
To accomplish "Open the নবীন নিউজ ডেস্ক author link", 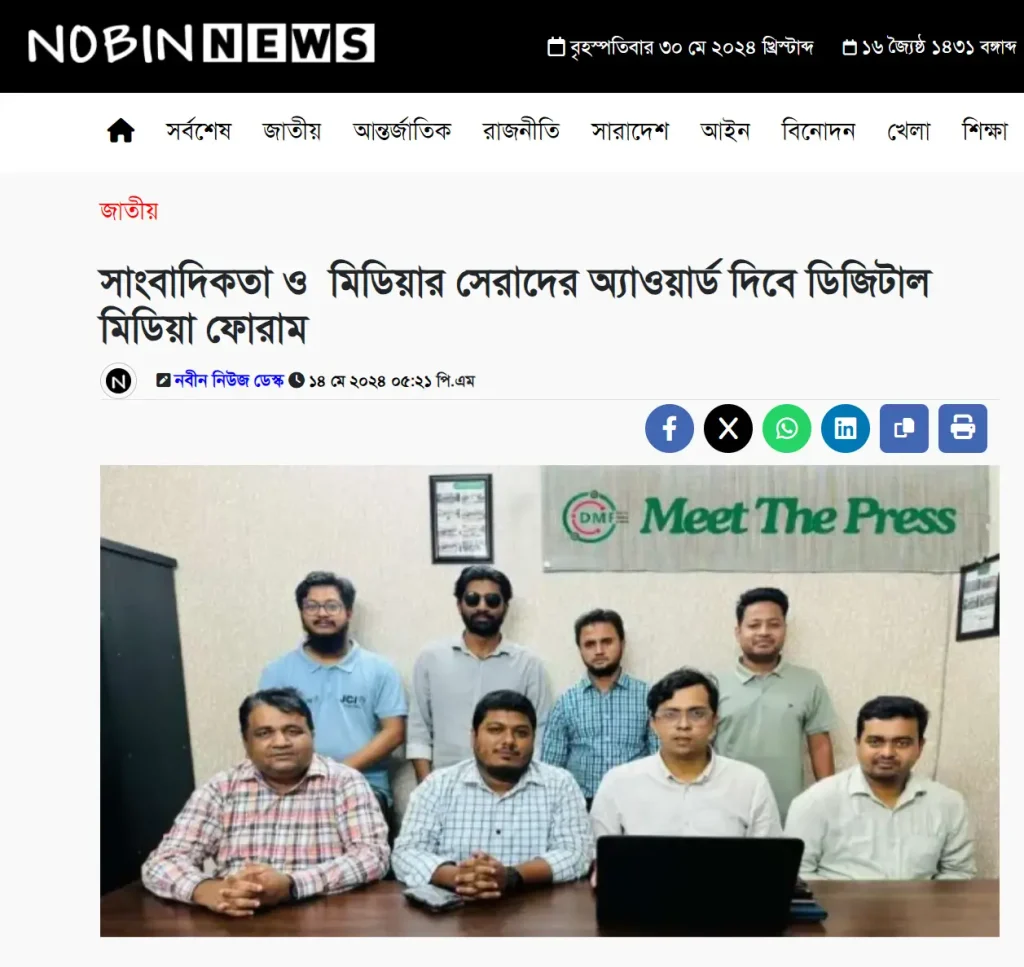I will (x=229, y=380).
